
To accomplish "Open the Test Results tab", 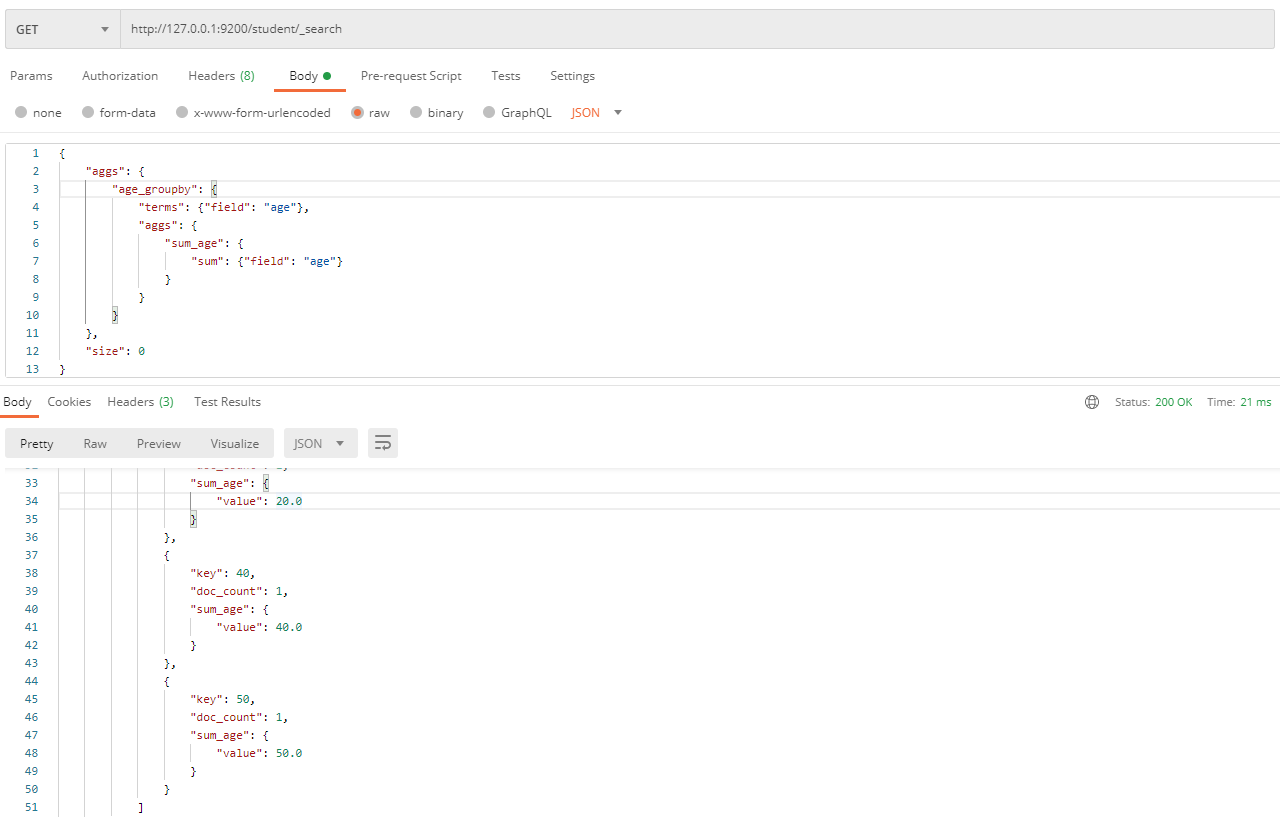I will (227, 402).
